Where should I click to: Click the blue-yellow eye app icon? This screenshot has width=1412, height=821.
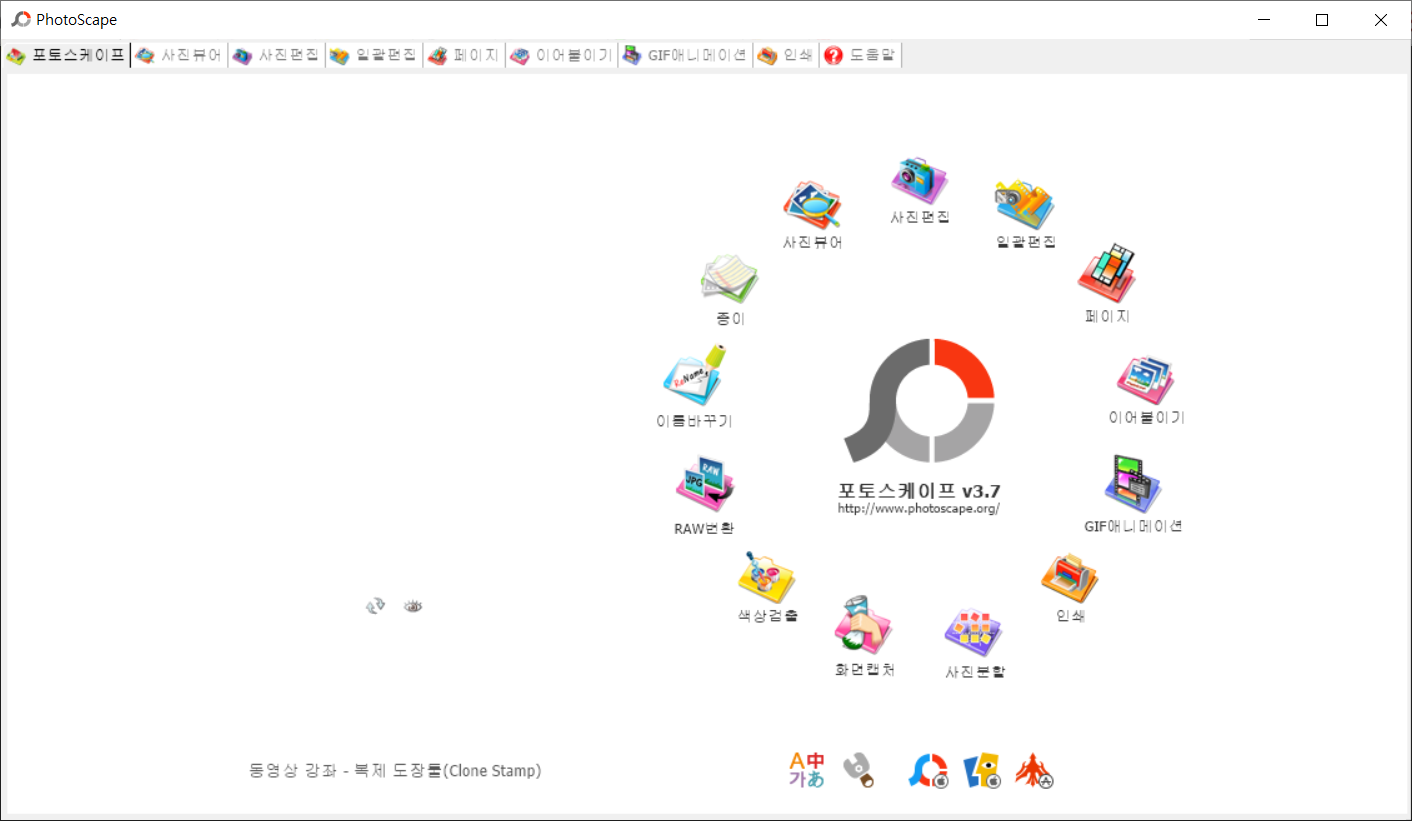click(x=982, y=771)
